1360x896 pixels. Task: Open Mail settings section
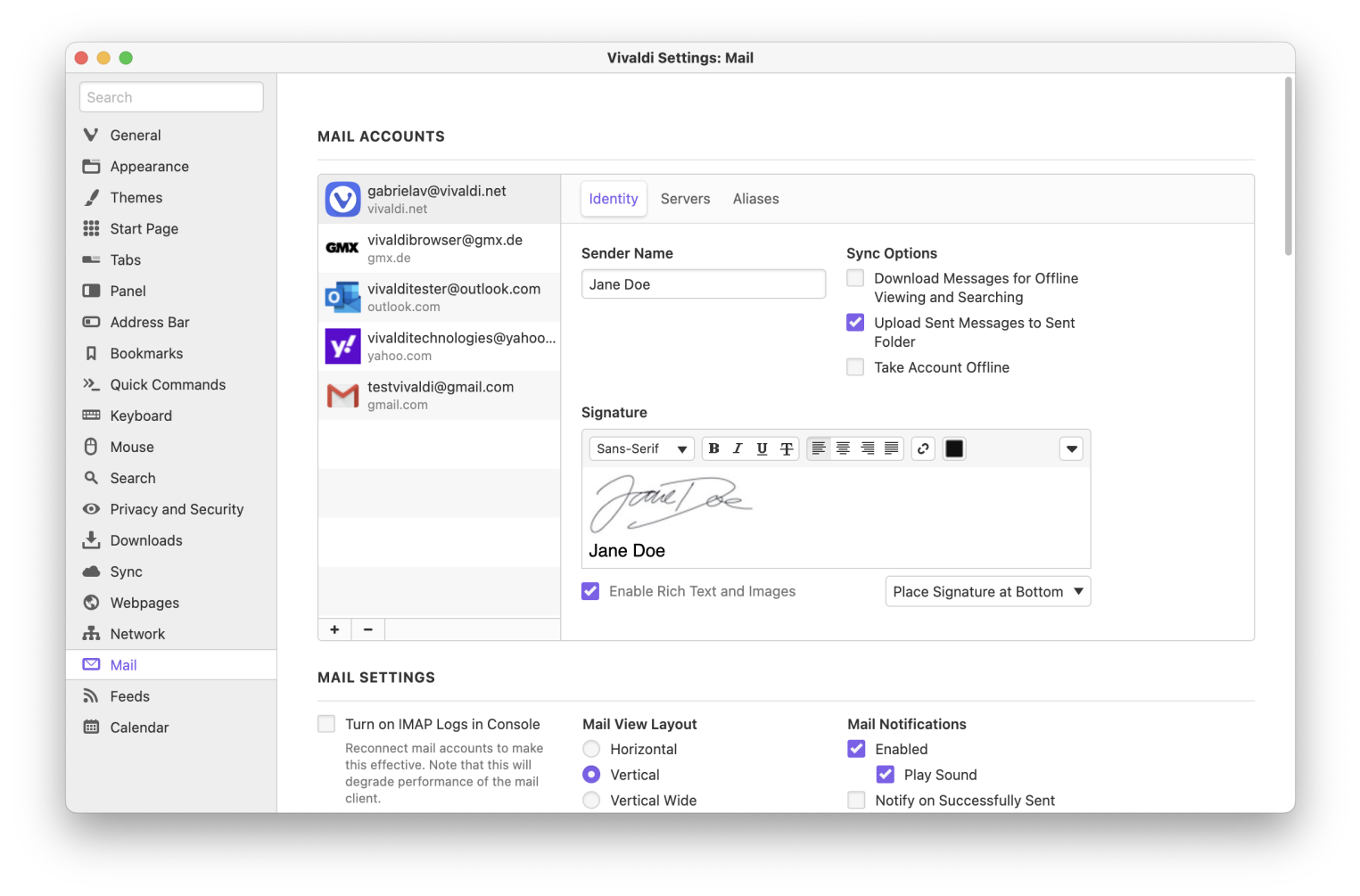click(171, 665)
